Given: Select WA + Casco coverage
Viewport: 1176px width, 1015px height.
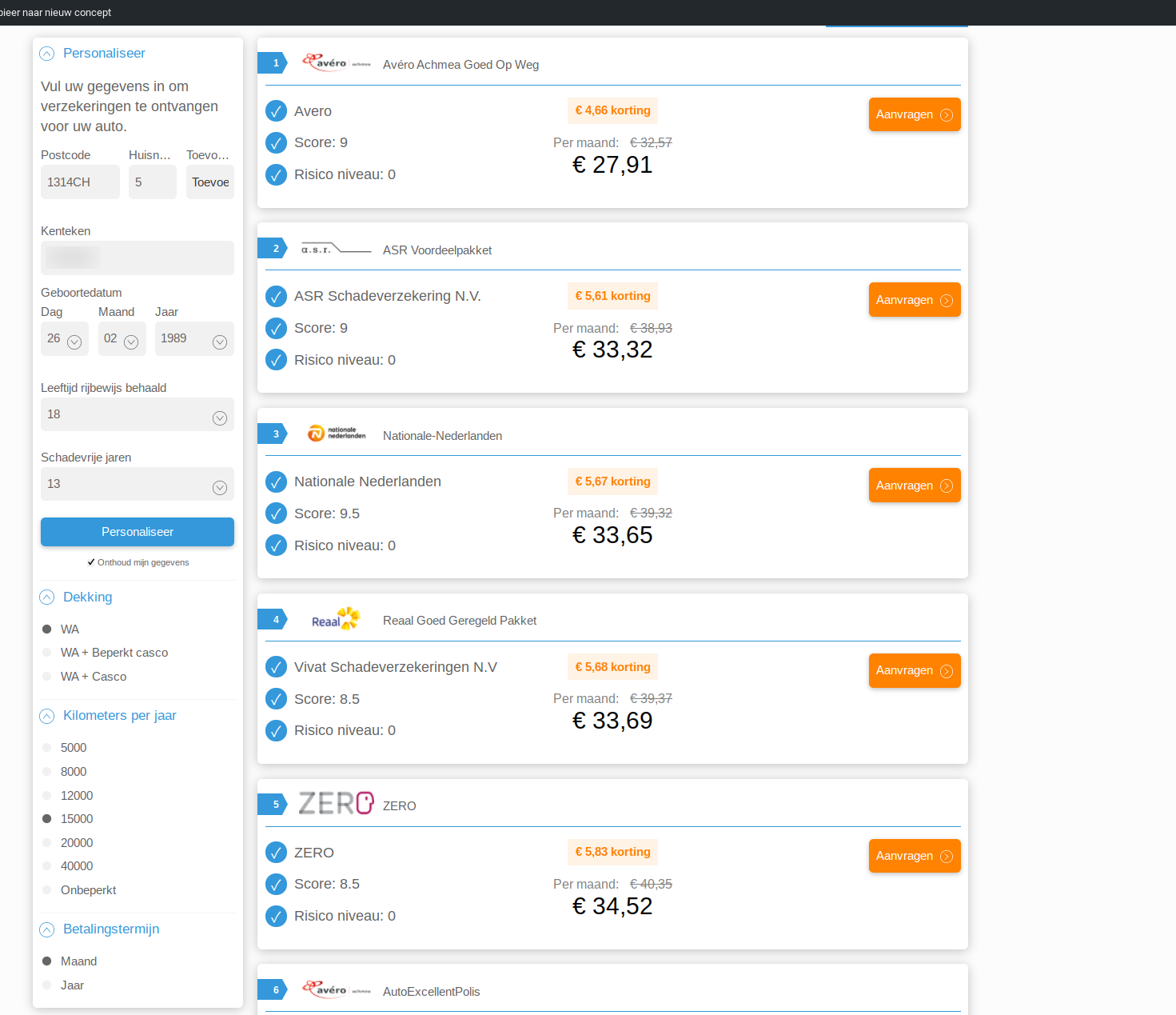Looking at the screenshot, I should coord(47,677).
